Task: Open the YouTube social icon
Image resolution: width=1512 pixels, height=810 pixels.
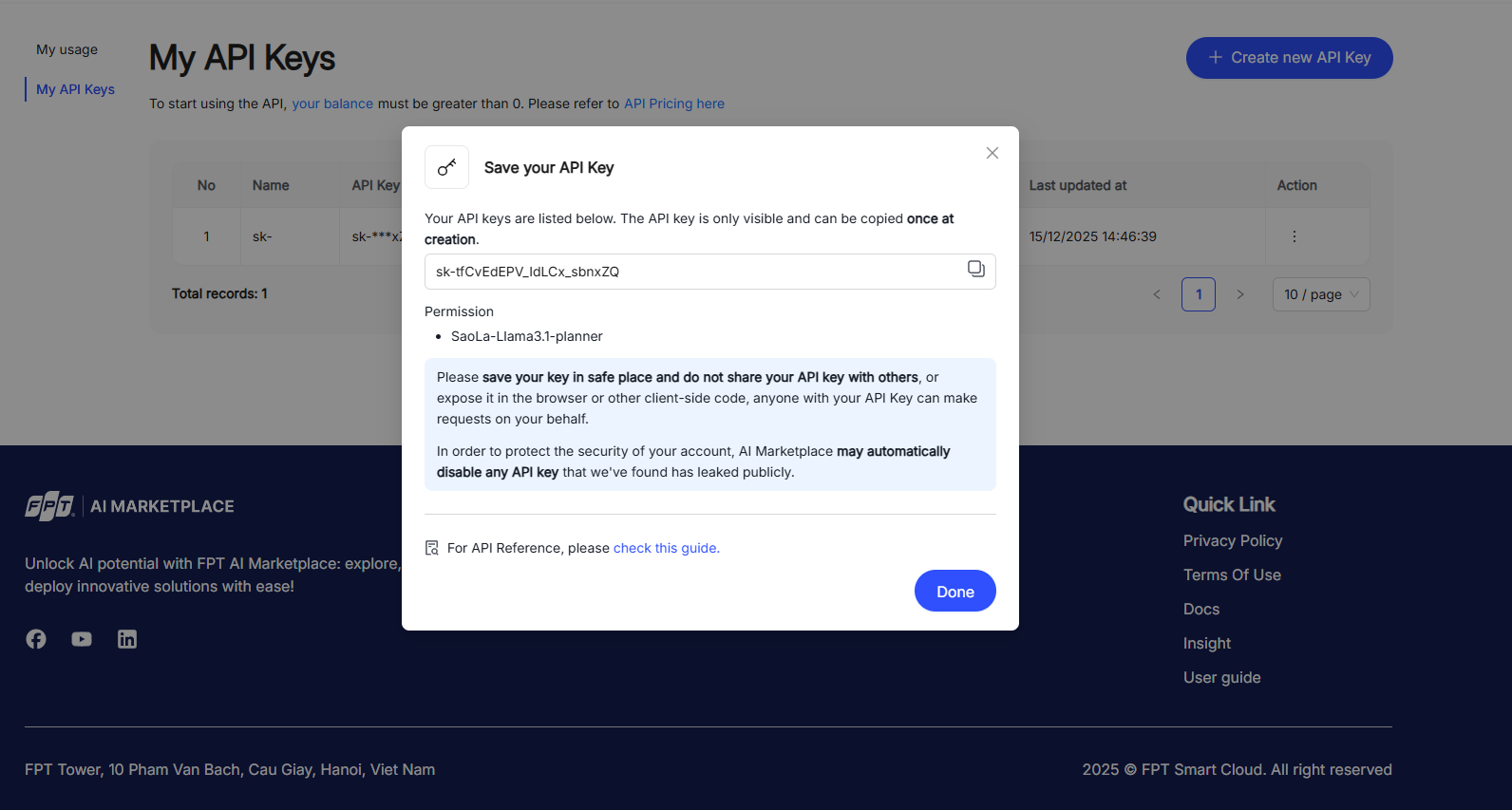Action: [82, 639]
